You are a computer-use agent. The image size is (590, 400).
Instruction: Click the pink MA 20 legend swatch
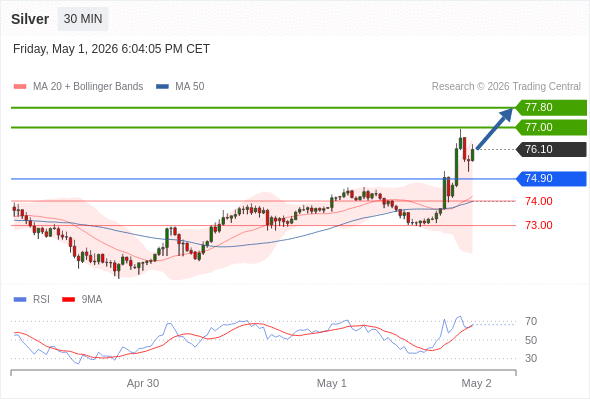click(20, 87)
